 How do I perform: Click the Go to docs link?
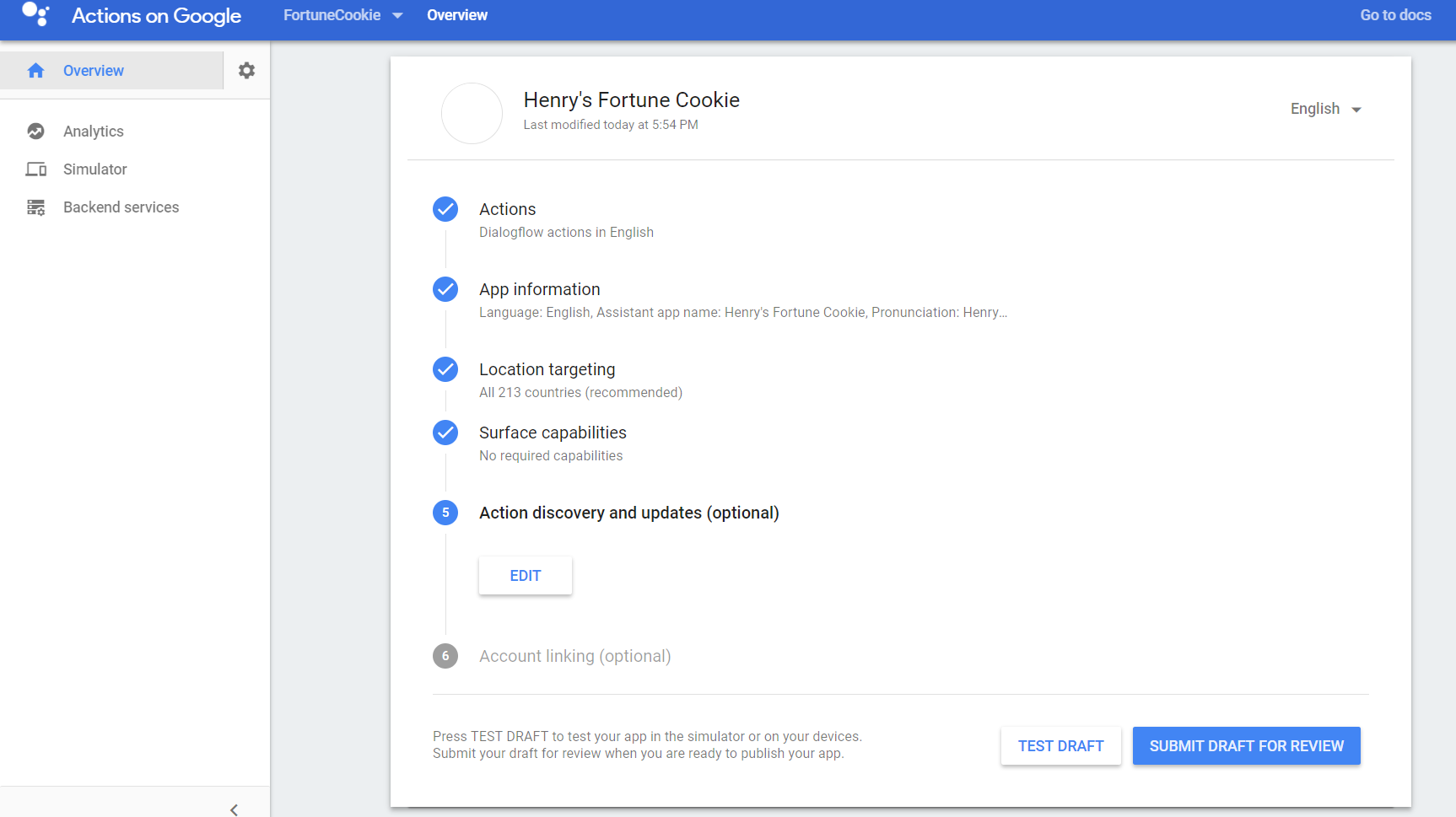pos(1395,15)
